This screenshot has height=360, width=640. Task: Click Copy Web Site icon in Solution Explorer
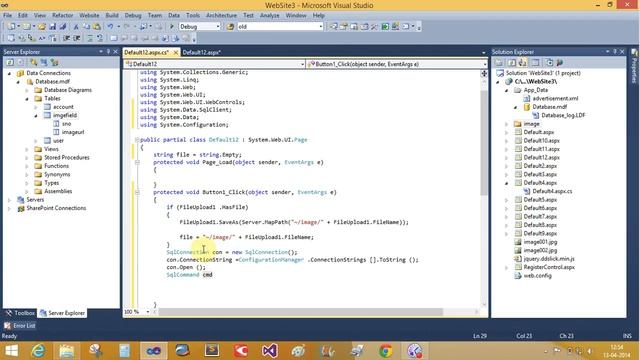[x=549, y=62]
